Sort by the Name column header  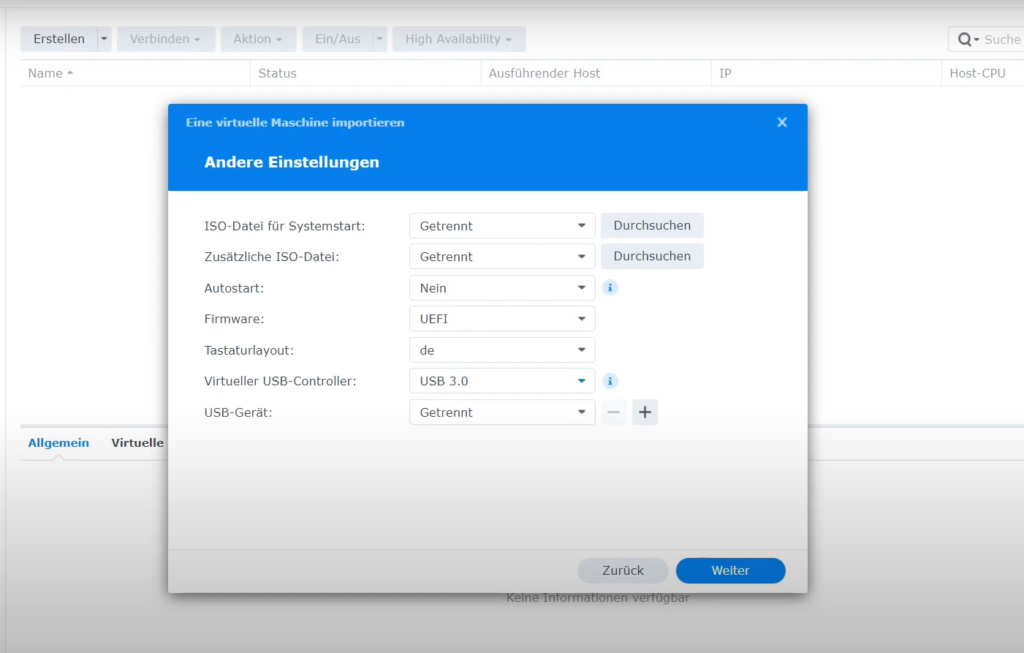(x=50, y=73)
